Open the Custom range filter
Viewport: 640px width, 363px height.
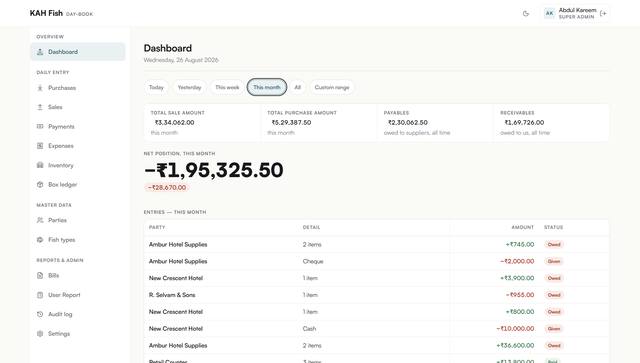click(x=332, y=87)
